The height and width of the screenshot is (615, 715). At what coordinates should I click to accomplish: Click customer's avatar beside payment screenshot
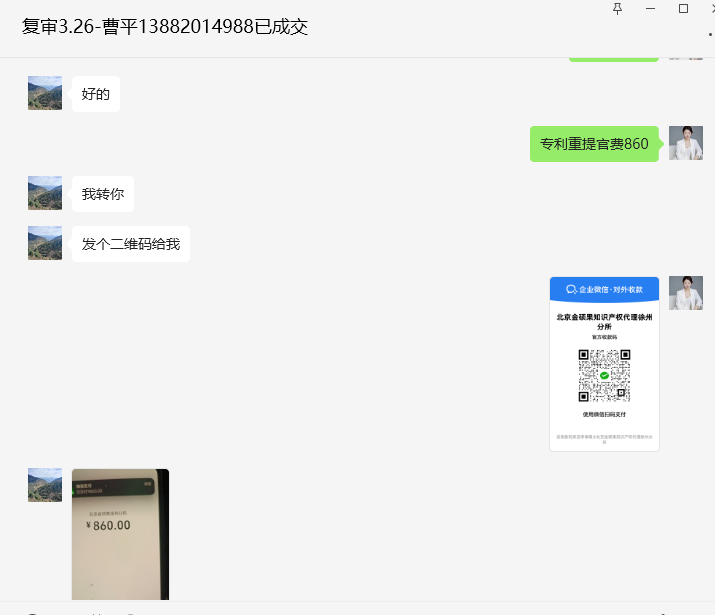[x=45, y=485]
